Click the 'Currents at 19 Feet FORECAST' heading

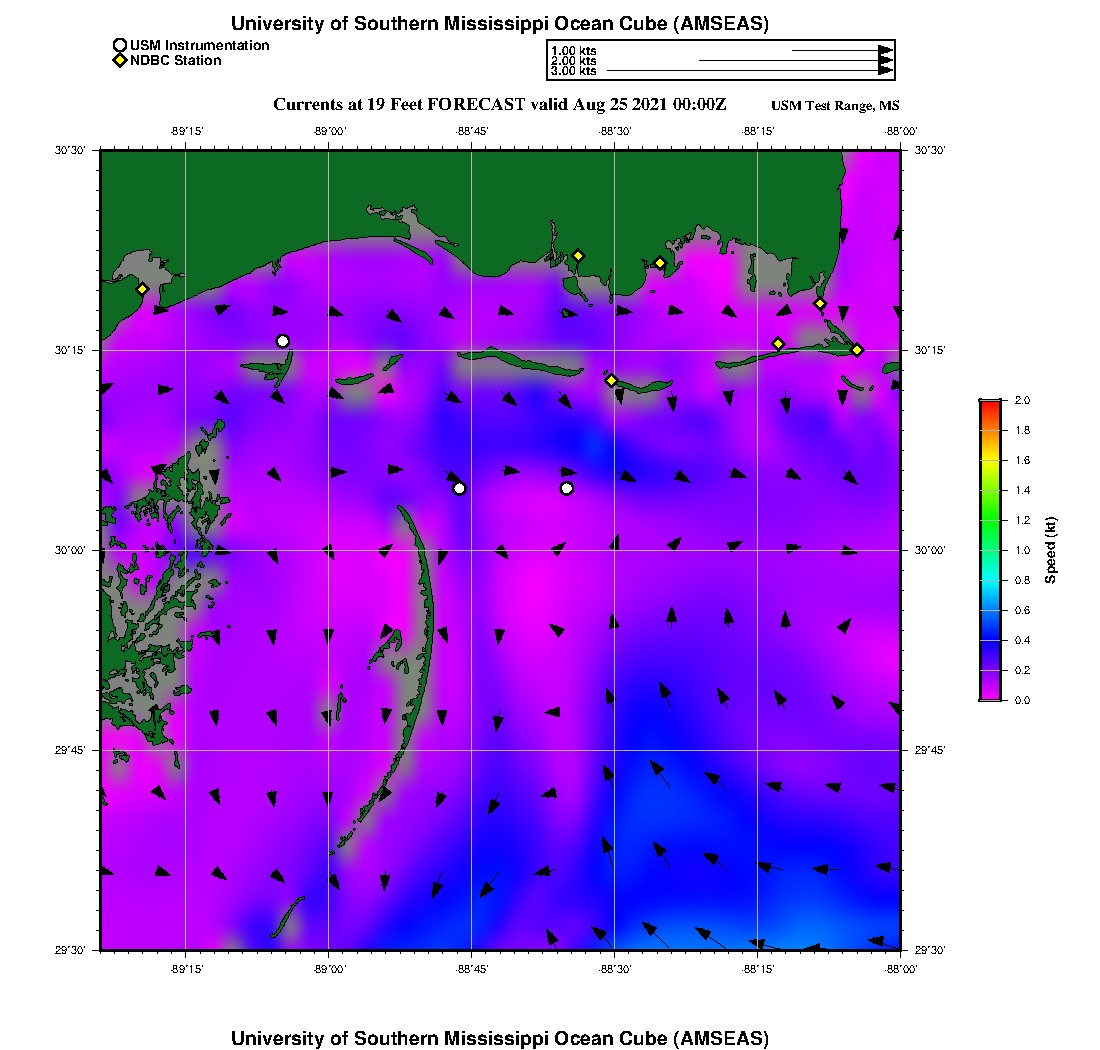tap(499, 105)
